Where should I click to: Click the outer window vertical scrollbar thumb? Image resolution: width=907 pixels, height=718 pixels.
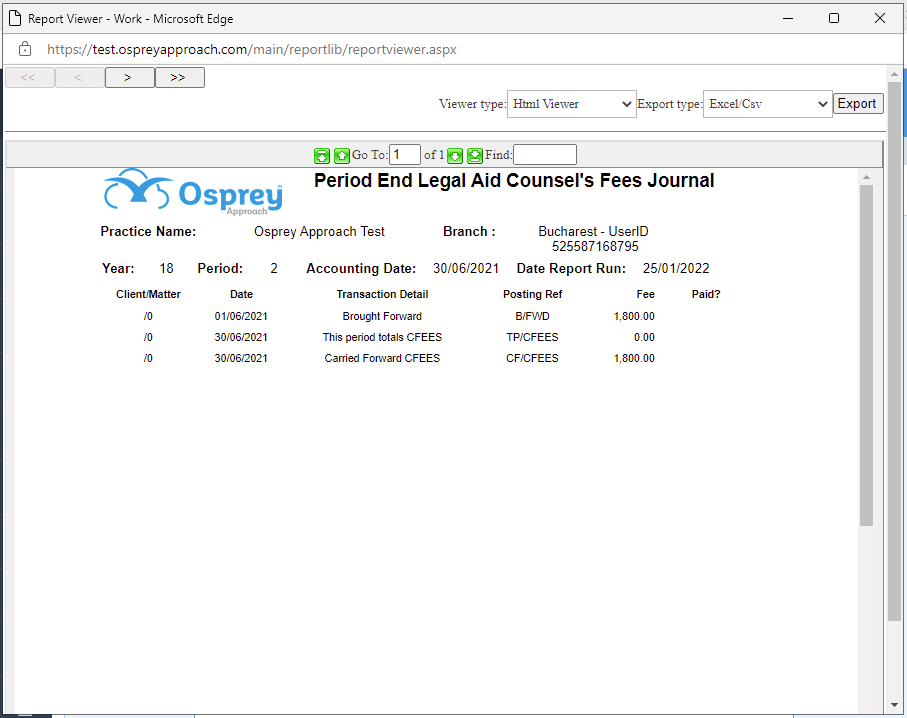[x=894, y=352]
